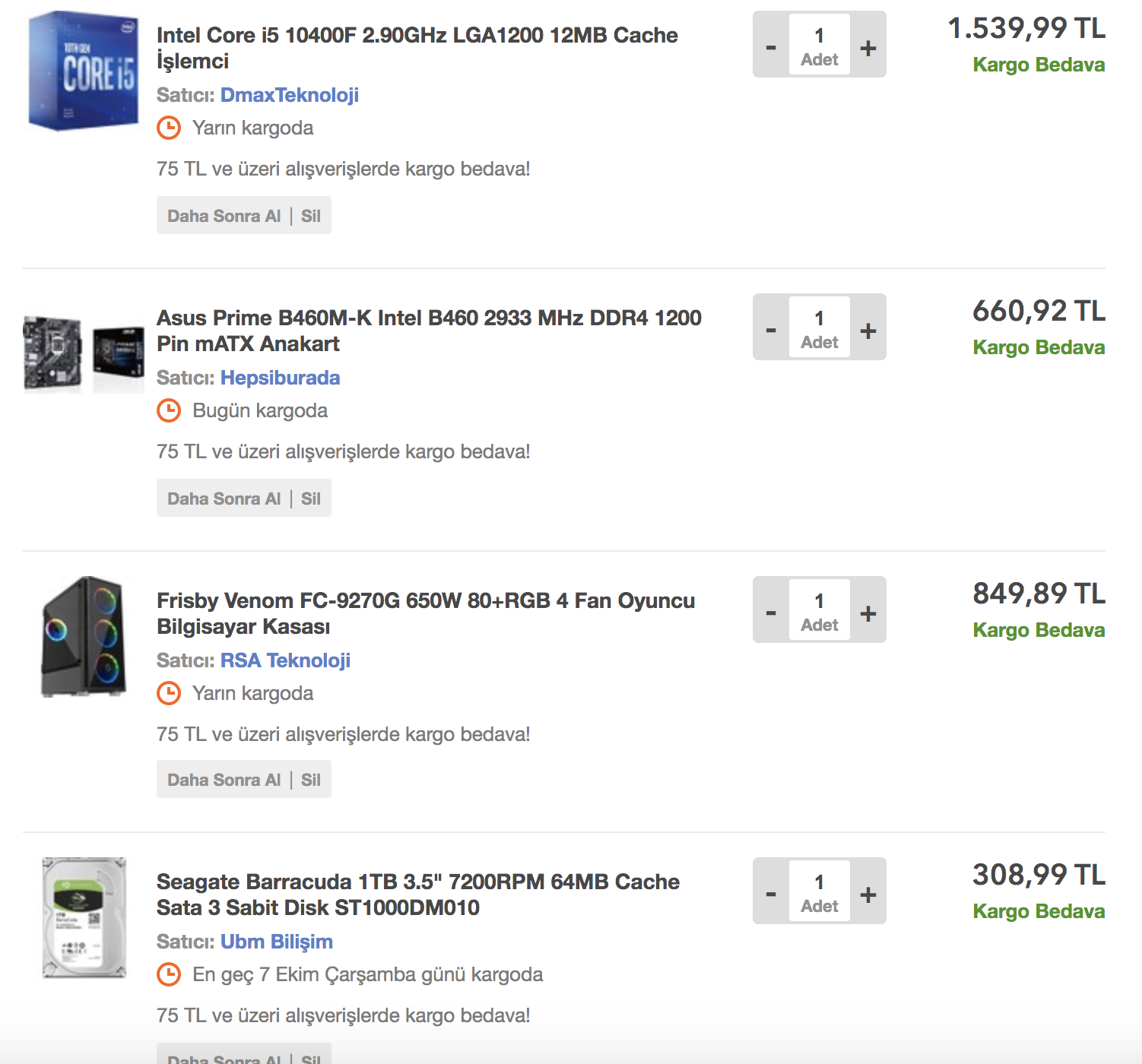Save Intel Core i5 with Daha Sonra Al
The height and width of the screenshot is (1064, 1142).
coord(224,216)
